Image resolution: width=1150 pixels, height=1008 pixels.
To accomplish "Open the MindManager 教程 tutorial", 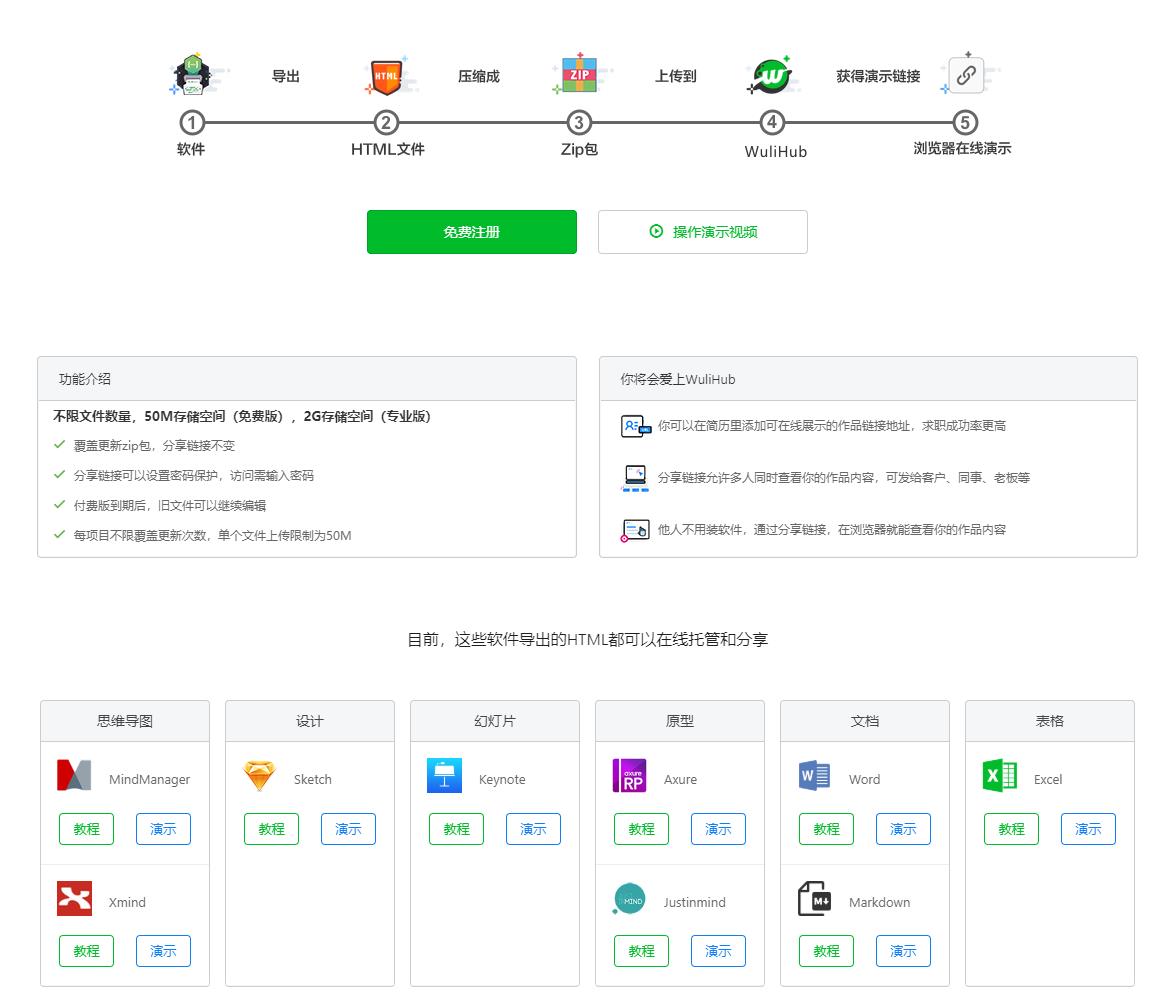I will point(87,829).
